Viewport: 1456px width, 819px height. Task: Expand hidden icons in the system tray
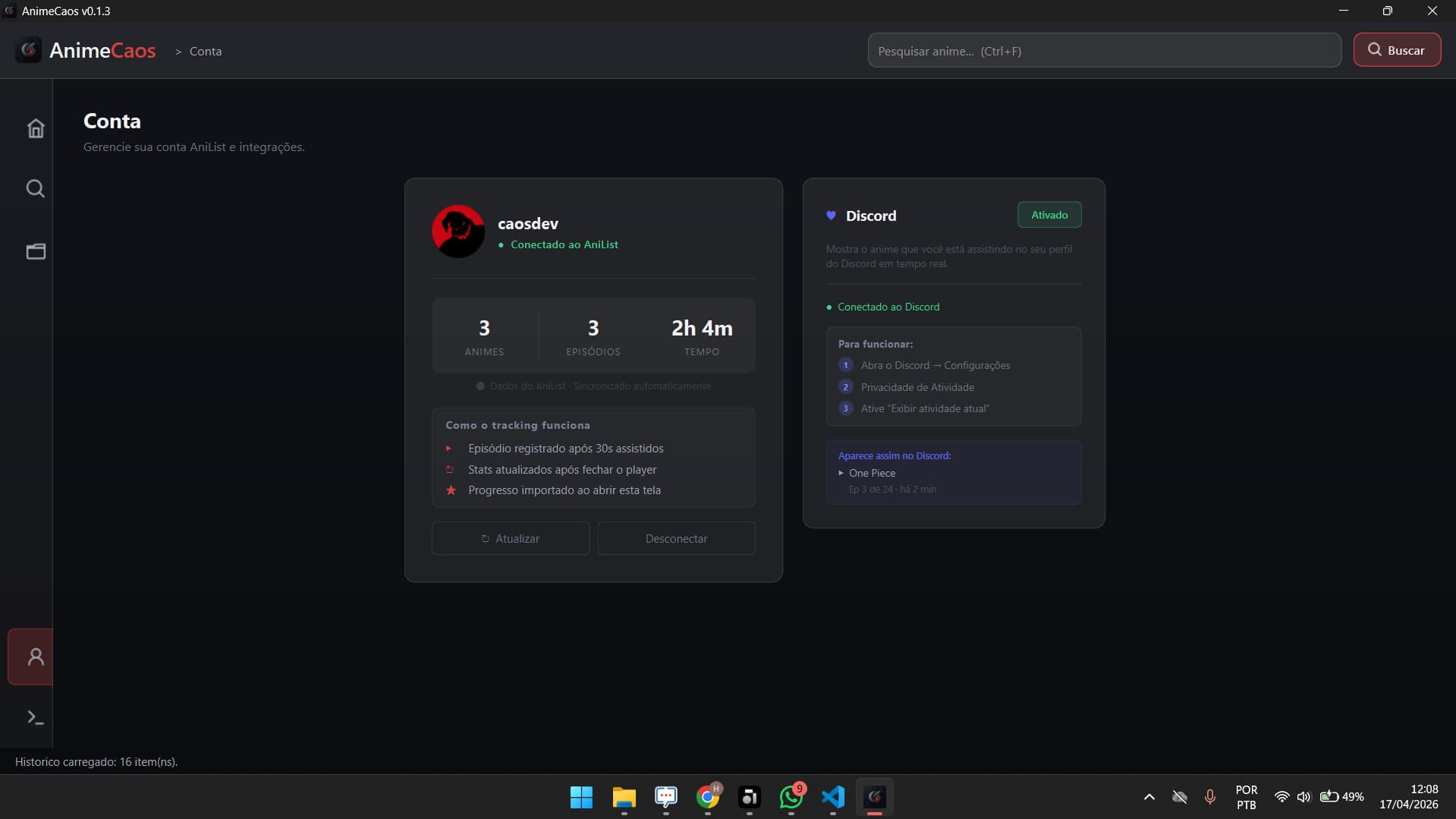pos(1149,797)
